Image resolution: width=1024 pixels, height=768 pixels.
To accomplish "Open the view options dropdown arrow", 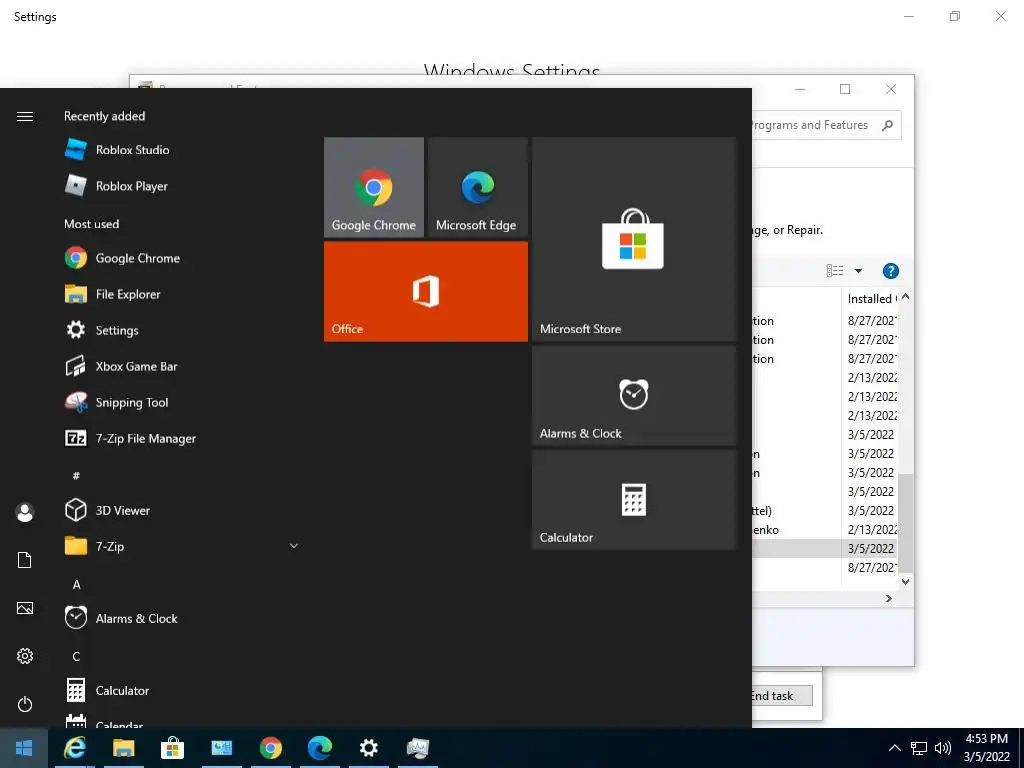I will [859, 271].
